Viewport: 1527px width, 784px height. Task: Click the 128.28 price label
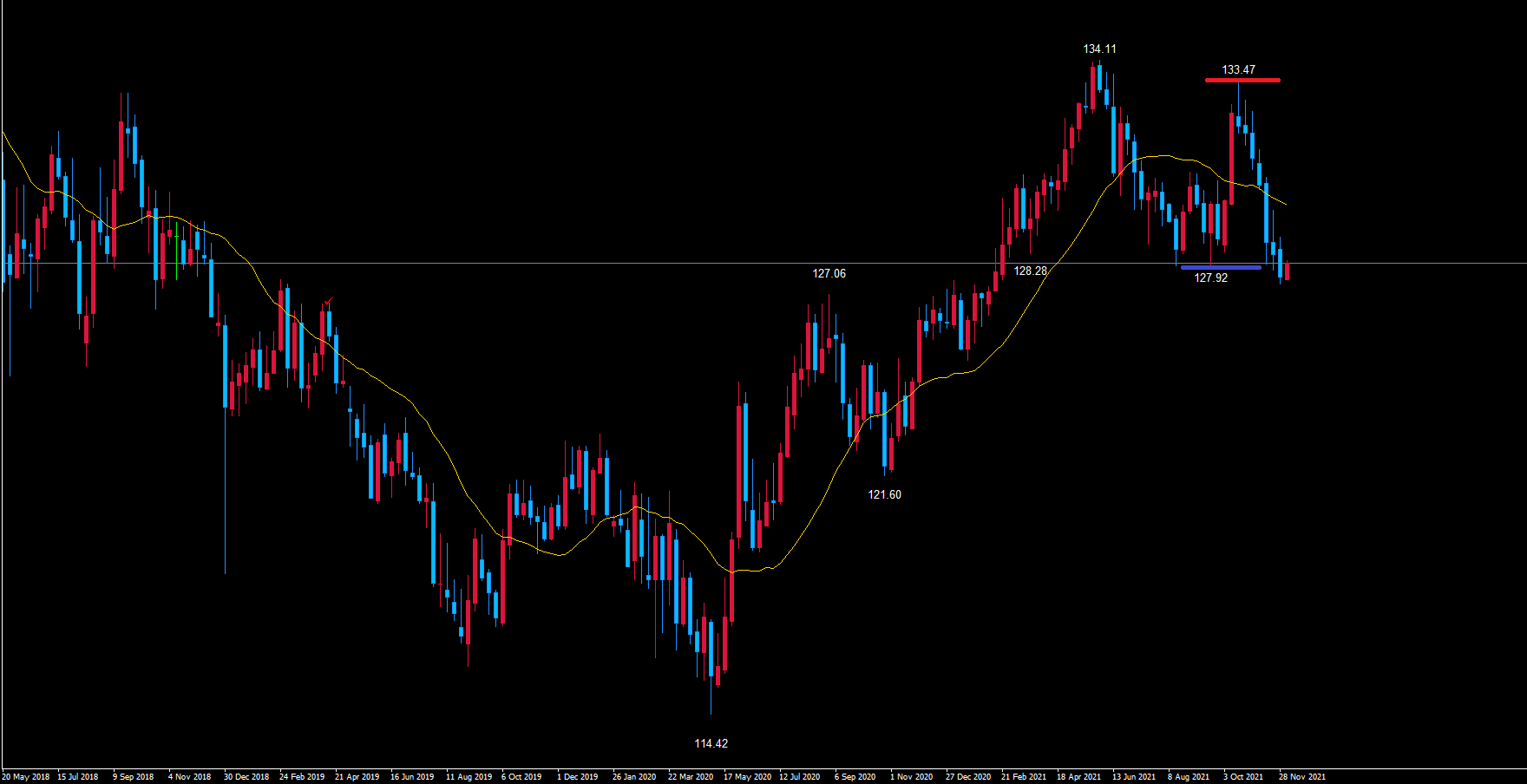(x=1030, y=271)
